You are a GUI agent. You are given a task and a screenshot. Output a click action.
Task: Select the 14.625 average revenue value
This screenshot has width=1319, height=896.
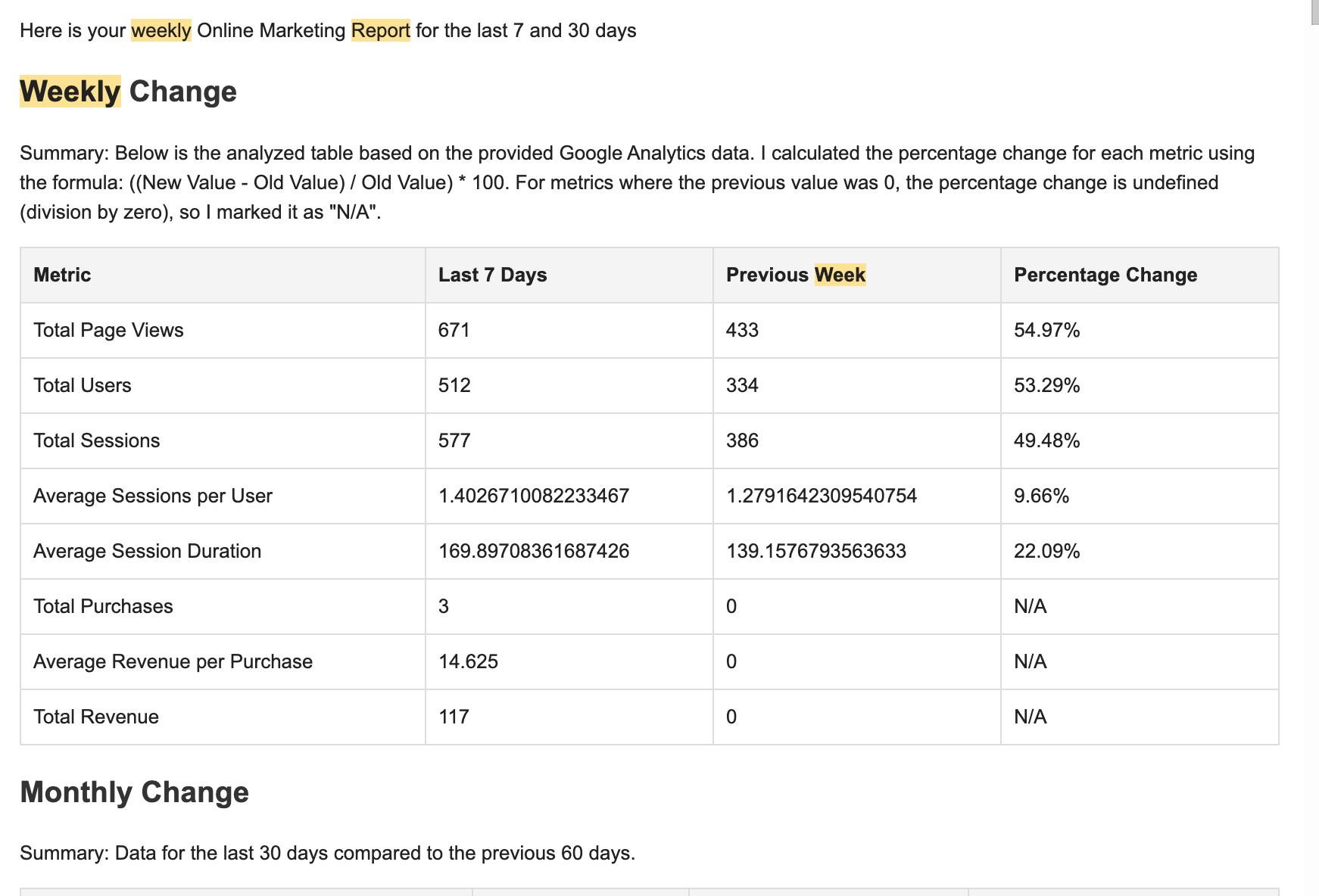[x=468, y=661]
